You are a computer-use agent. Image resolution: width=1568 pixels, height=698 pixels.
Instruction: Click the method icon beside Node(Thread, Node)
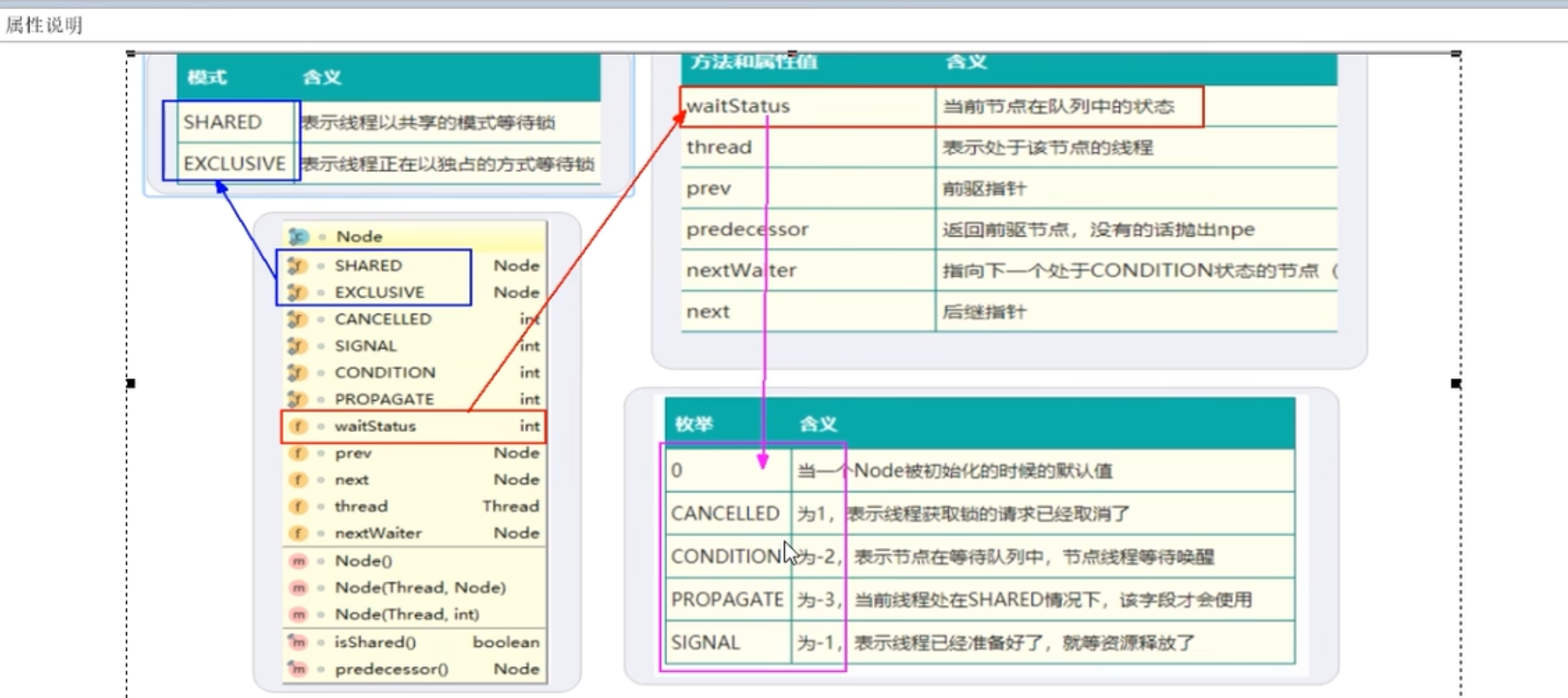click(298, 588)
